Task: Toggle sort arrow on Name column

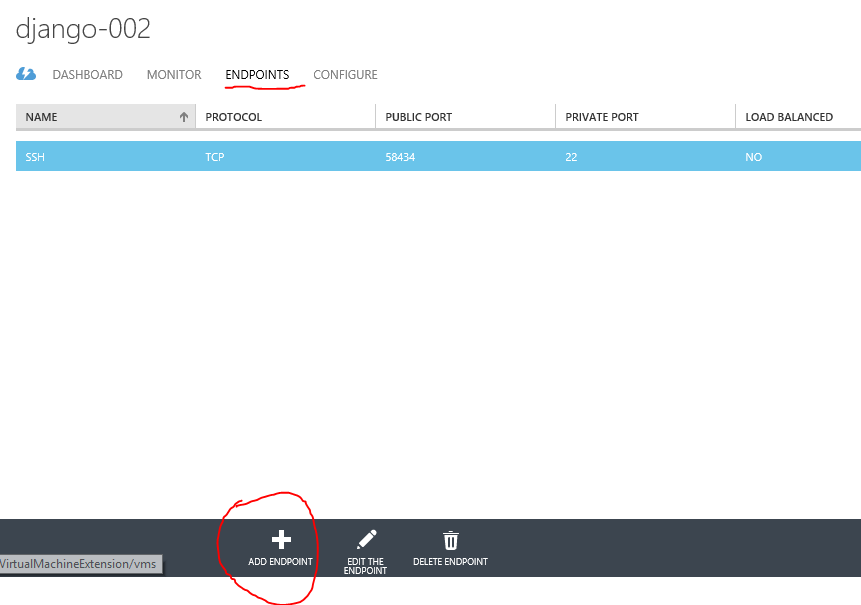Action: 184,117
